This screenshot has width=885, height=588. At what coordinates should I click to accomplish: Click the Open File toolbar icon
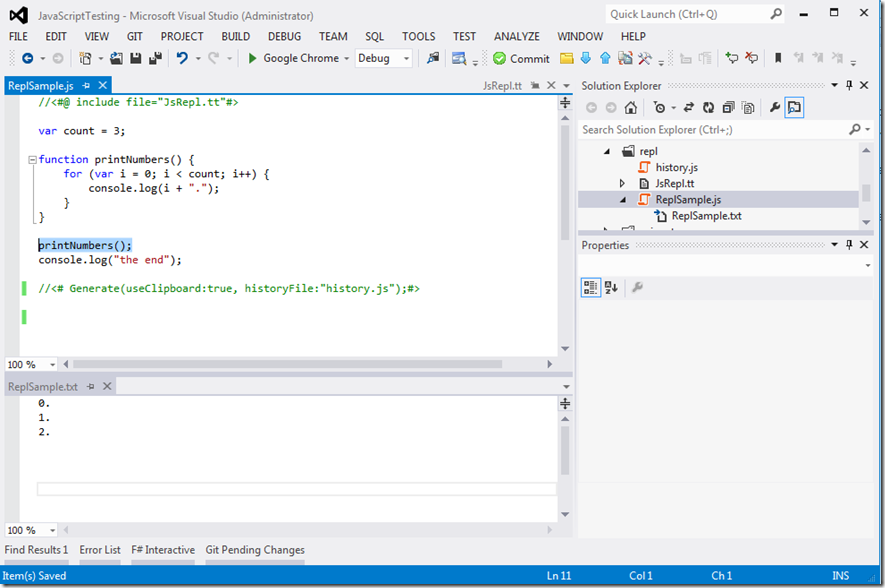pos(116,58)
